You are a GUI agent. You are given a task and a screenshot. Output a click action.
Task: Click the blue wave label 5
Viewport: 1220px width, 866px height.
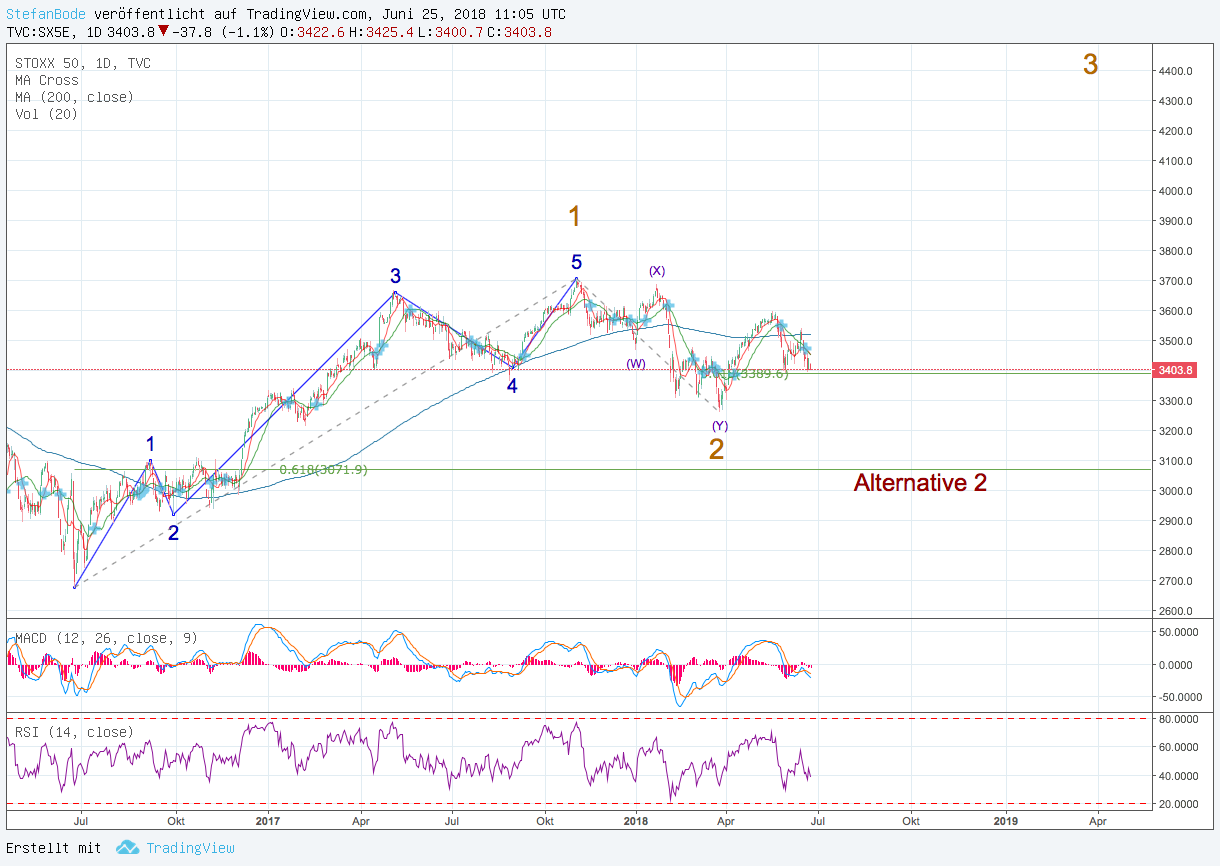(577, 262)
